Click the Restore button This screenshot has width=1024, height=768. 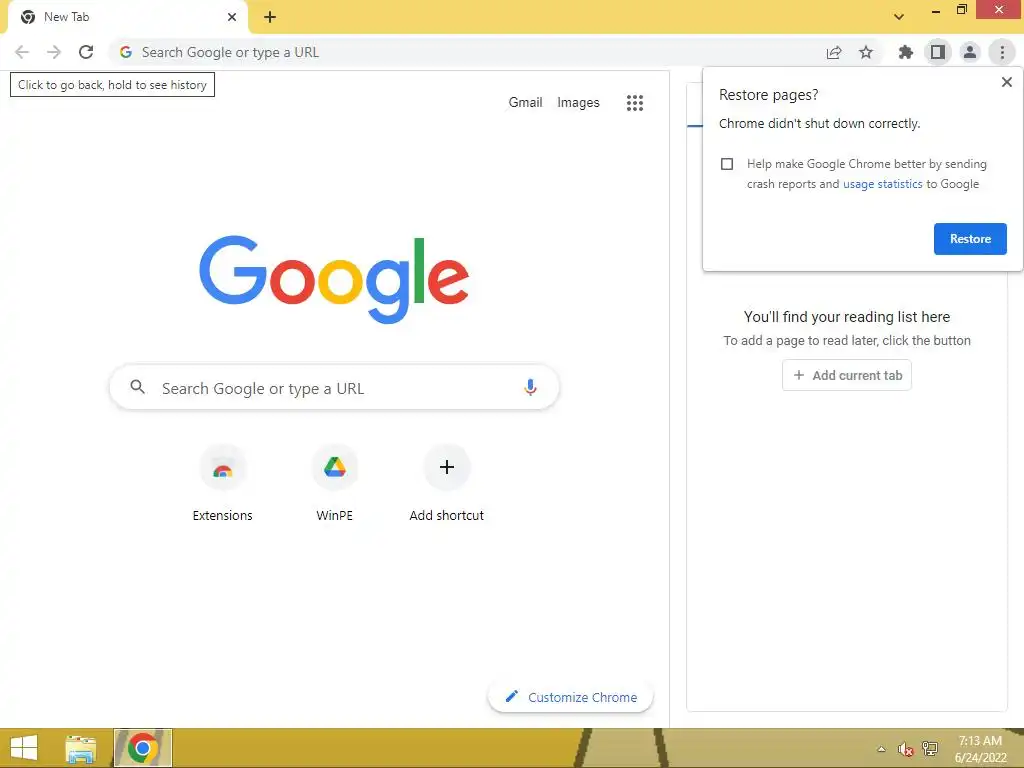[970, 239]
